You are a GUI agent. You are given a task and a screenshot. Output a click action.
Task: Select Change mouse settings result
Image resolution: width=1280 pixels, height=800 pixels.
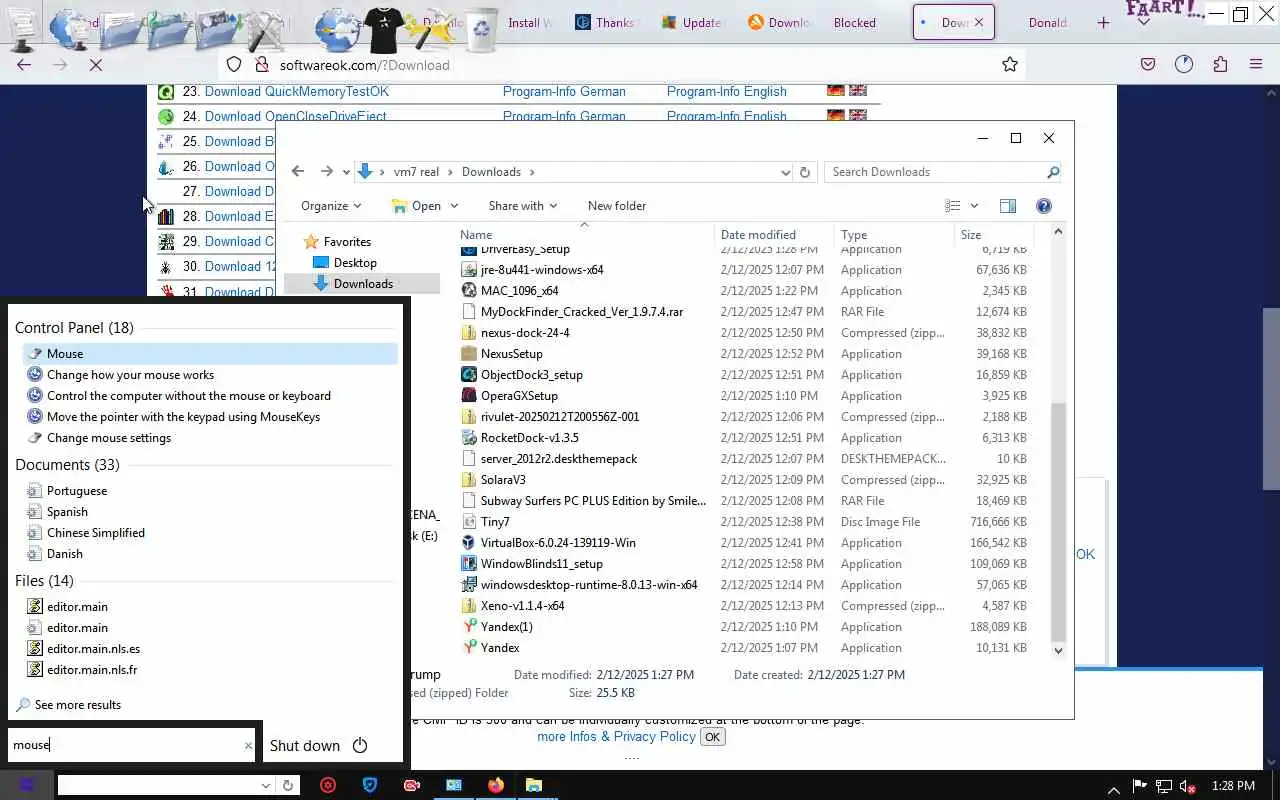109,438
